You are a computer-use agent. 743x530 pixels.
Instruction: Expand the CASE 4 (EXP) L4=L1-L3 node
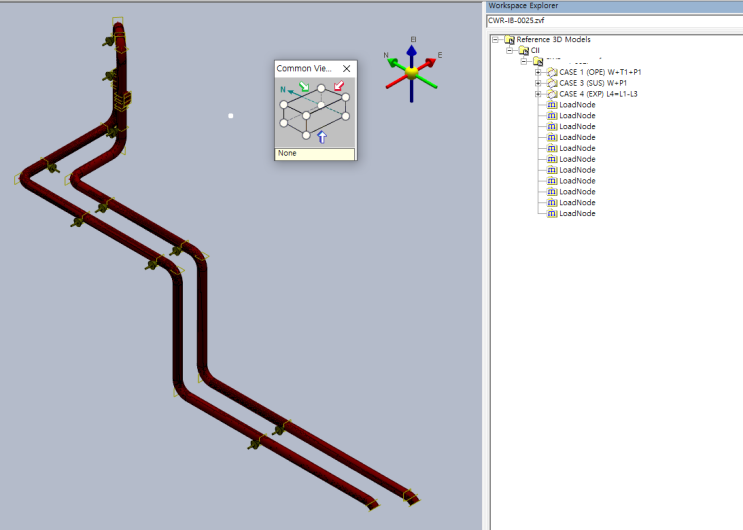pos(538,94)
